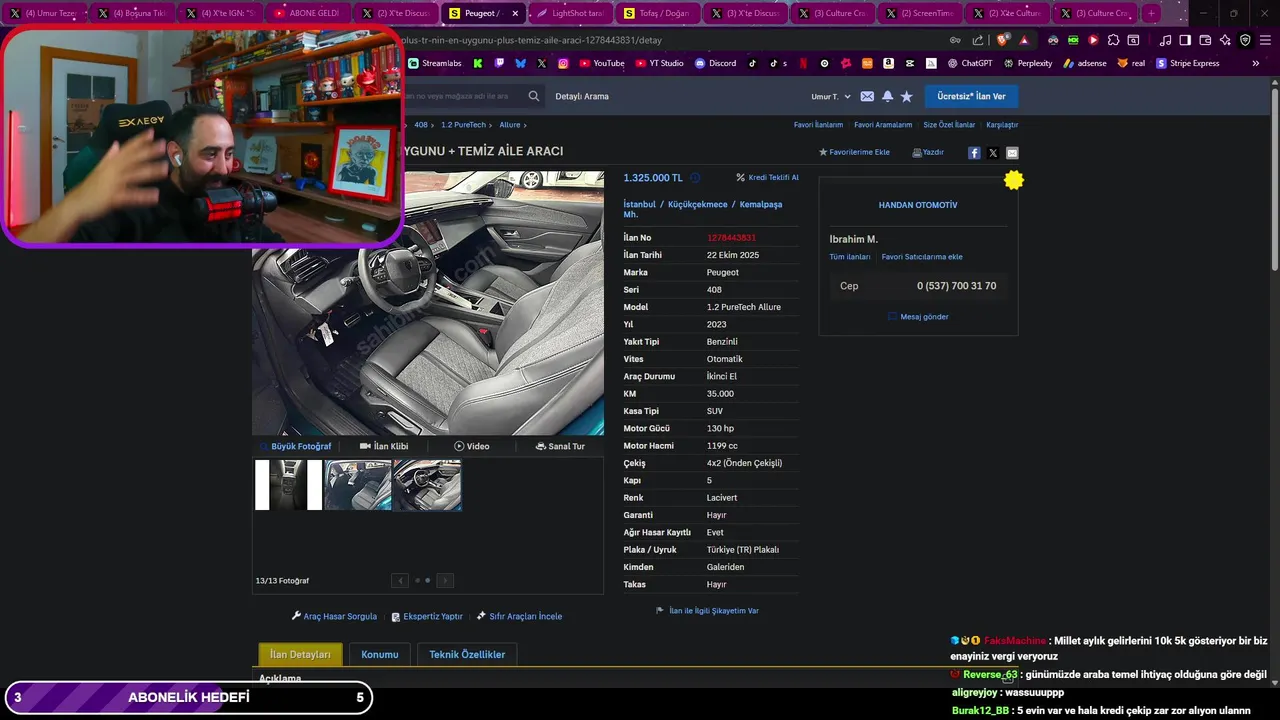Open the Streamlabs bookmark
Image resolution: width=1280 pixels, height=720 pixels.
tap(435, 63)
